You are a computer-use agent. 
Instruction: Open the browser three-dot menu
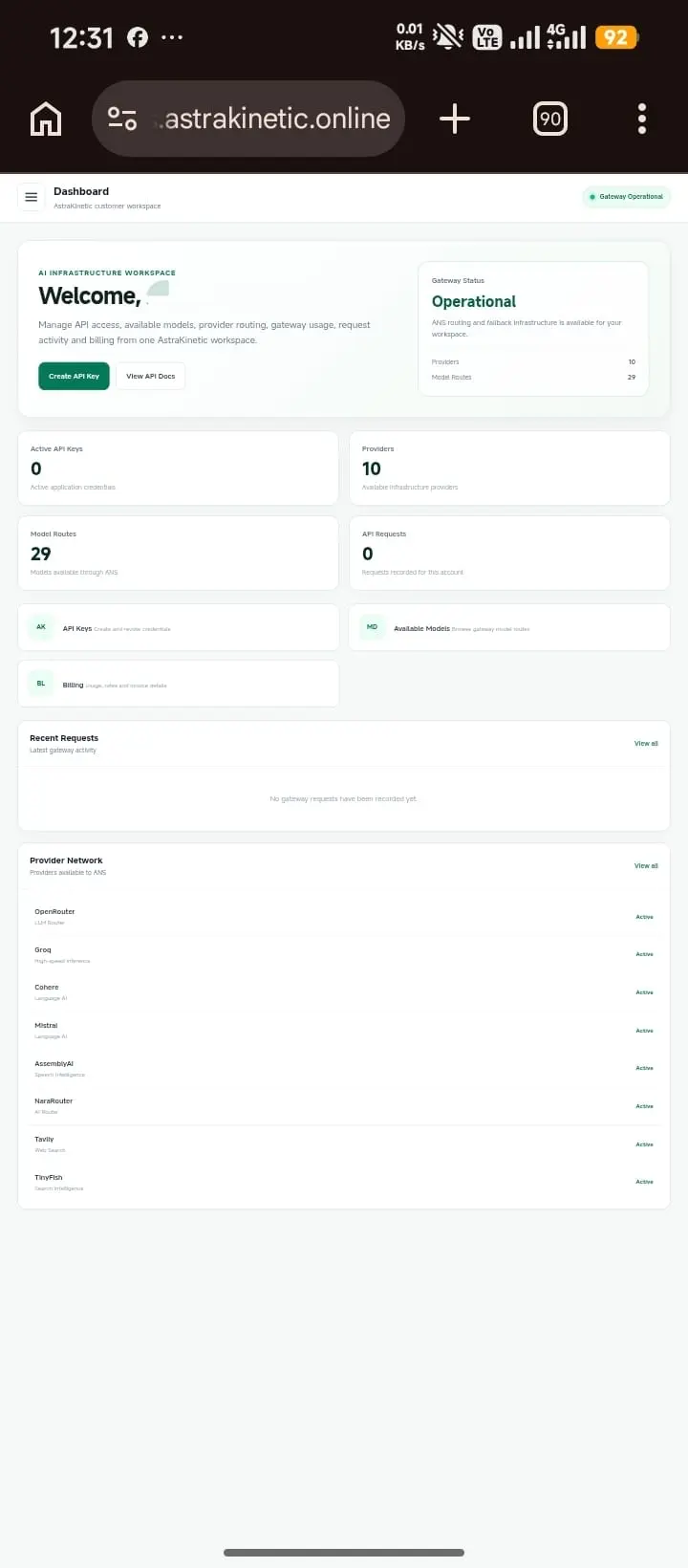tap(642, 119)
